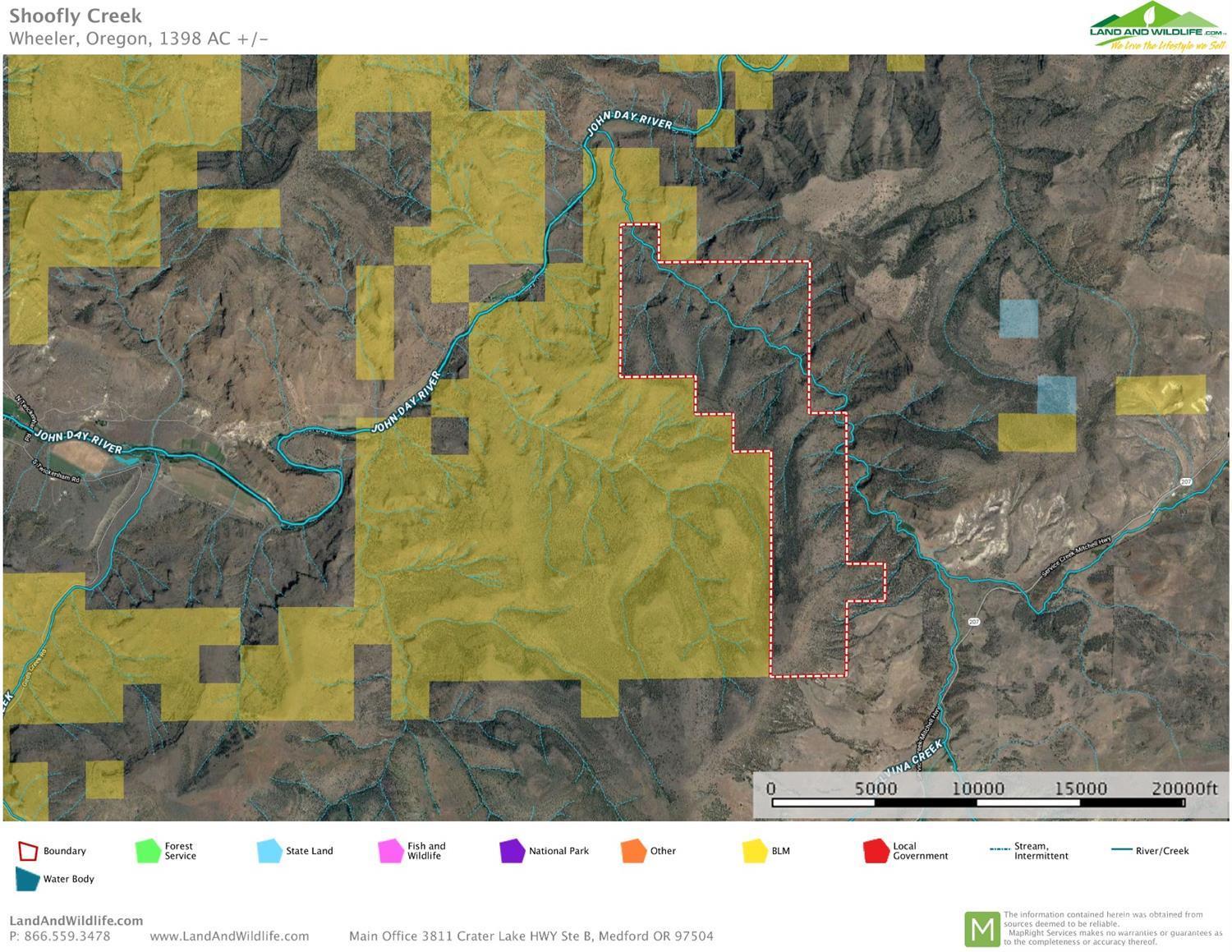Click the yellow BLM legend swatch
The width and height of the screenshot is (1232, 952).
pos(754,851)
